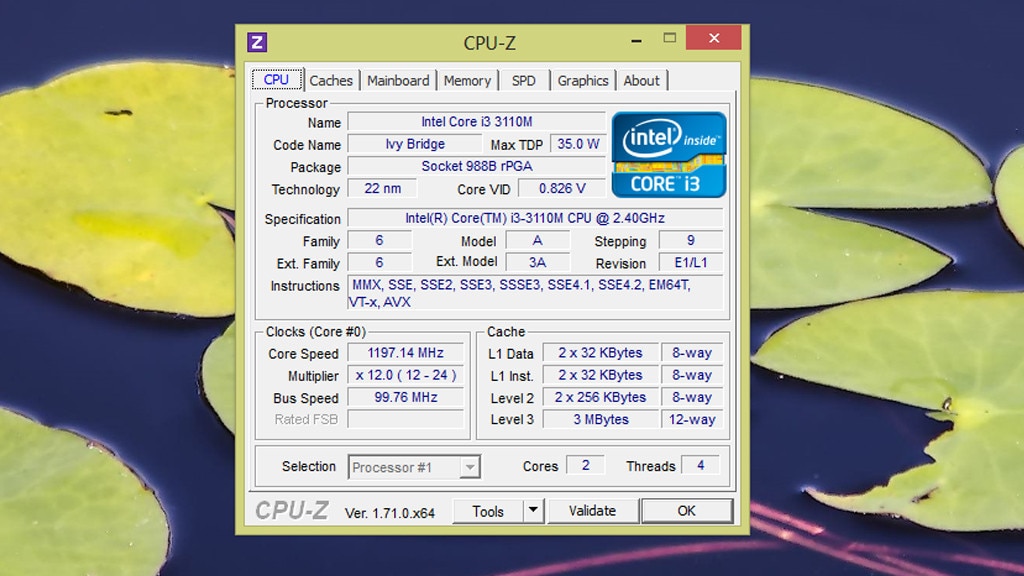This screenshot has height=576, width=1024.
Task: Click the processor Name field
Action: [x=479, y=121]
